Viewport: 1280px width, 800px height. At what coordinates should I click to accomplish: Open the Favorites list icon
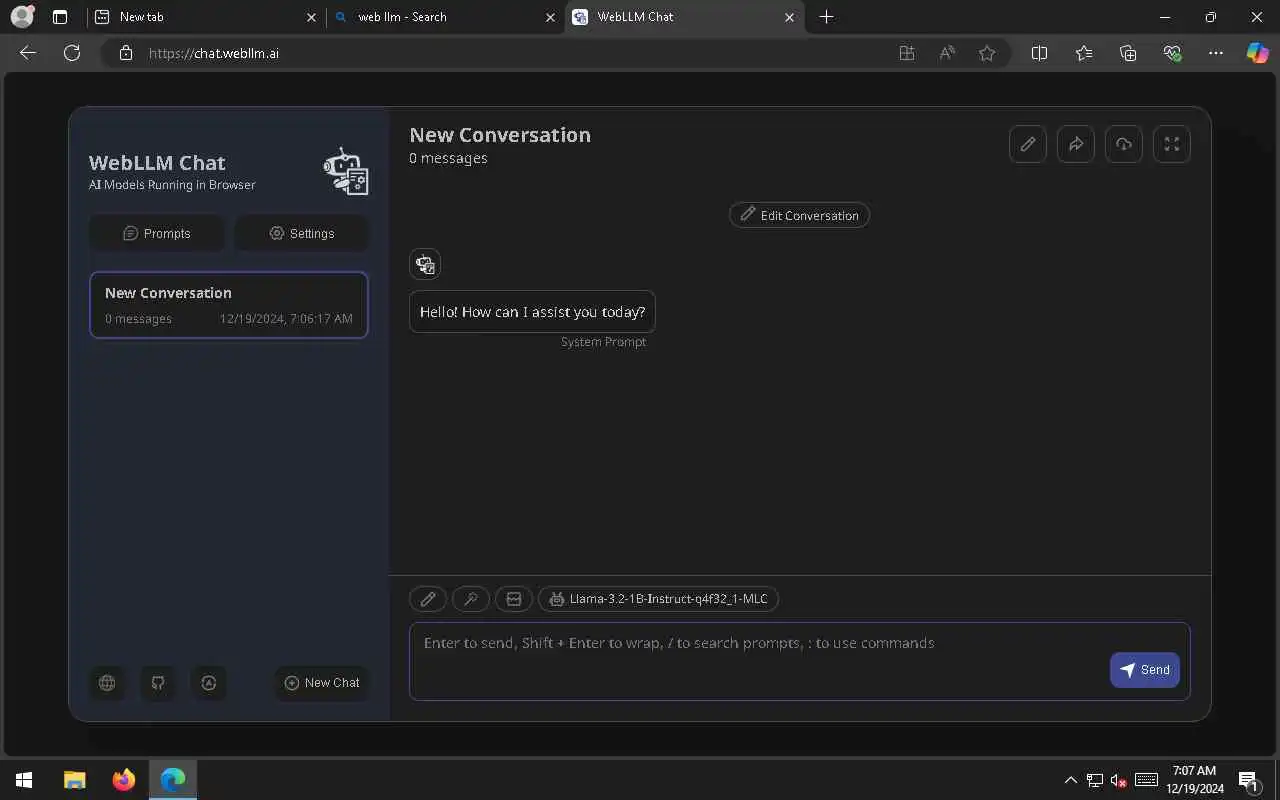pyautogui.click(x=1084, y=53)
